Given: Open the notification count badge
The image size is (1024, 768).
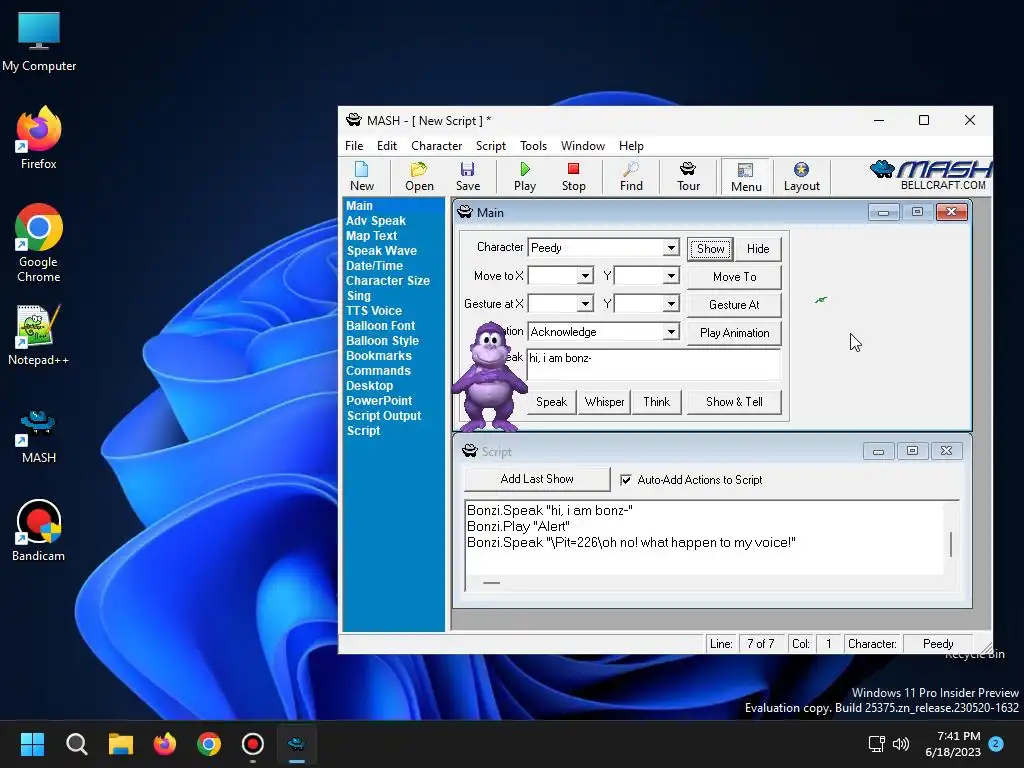Looking at the screenshot, I should click(996, 744).
